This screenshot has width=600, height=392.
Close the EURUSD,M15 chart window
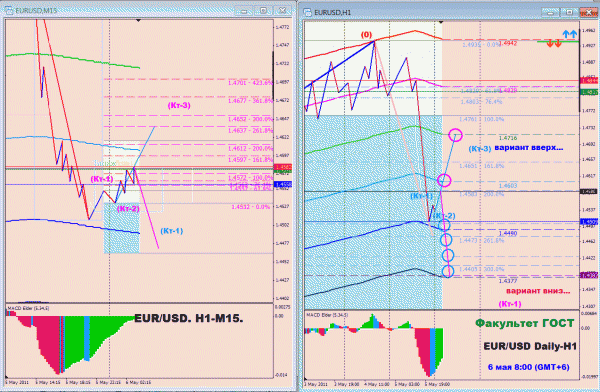pos(282,10)
